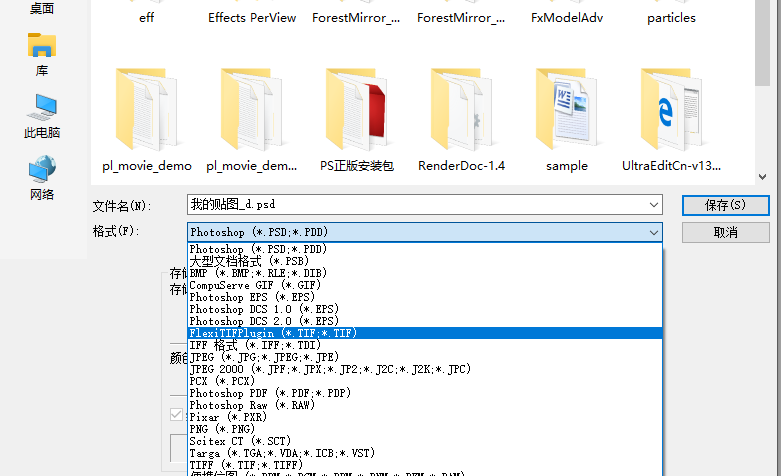Image resolution: width=781 pixels, height=476 pixels.
Task: Choose FlexiTIFFPlugin (*.TIF) format option
Action: pos(273,333)
